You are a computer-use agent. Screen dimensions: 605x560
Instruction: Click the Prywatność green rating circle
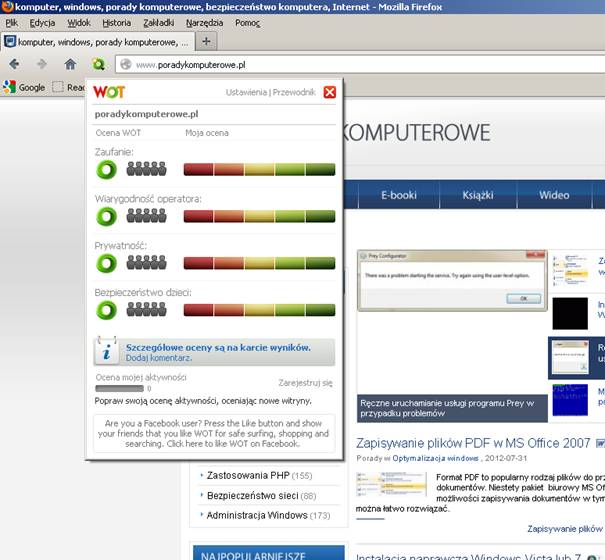[106, 263]
